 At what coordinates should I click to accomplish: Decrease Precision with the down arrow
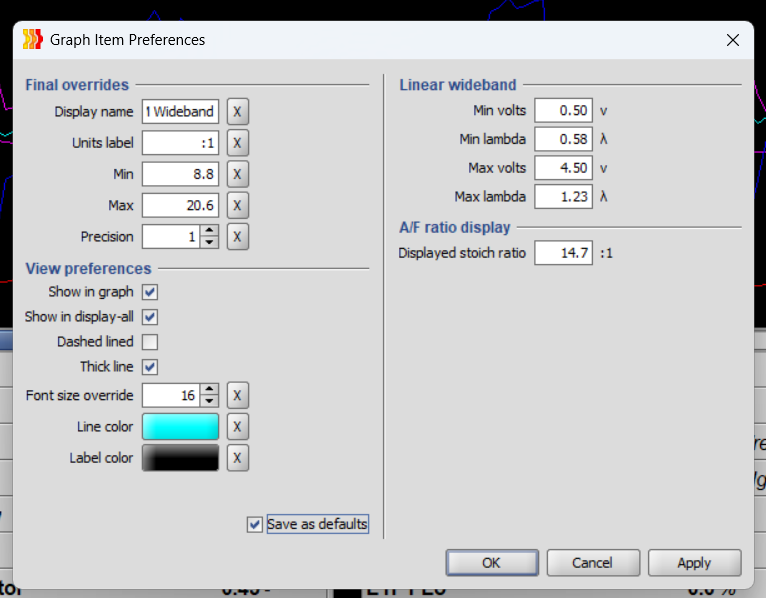click(x=210, y=242)
